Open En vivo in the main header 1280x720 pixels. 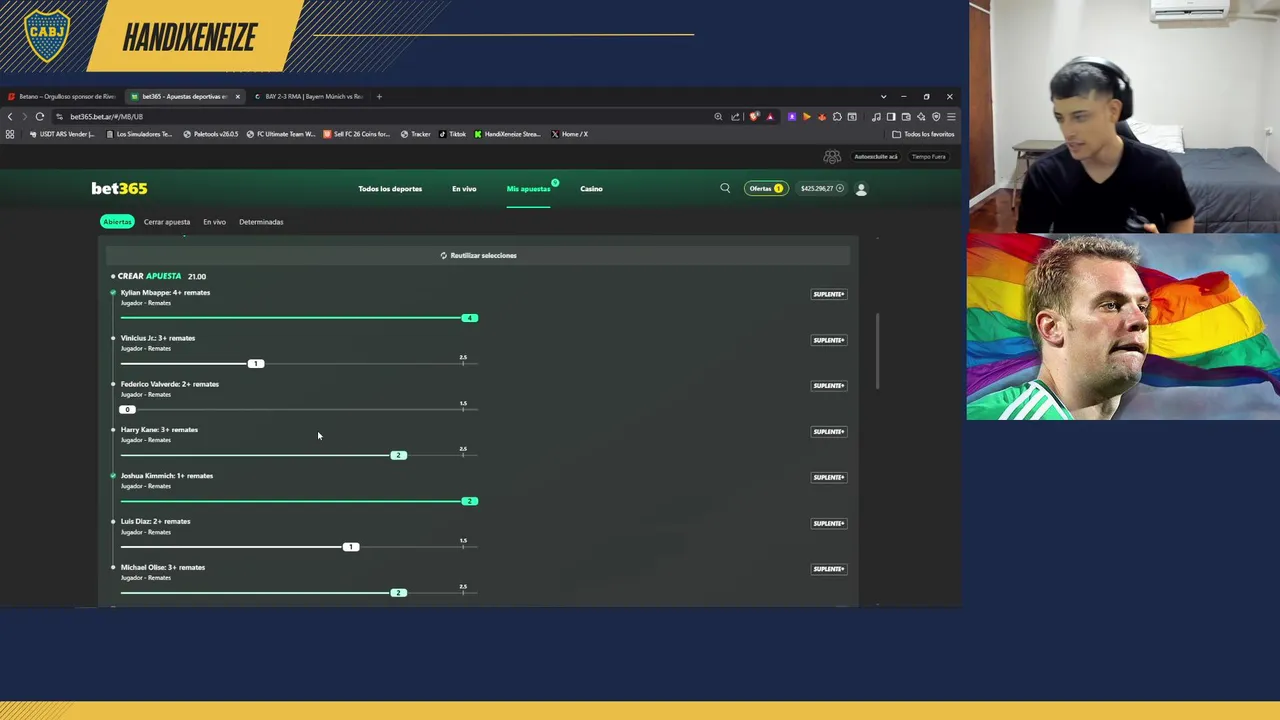(464, 189)
